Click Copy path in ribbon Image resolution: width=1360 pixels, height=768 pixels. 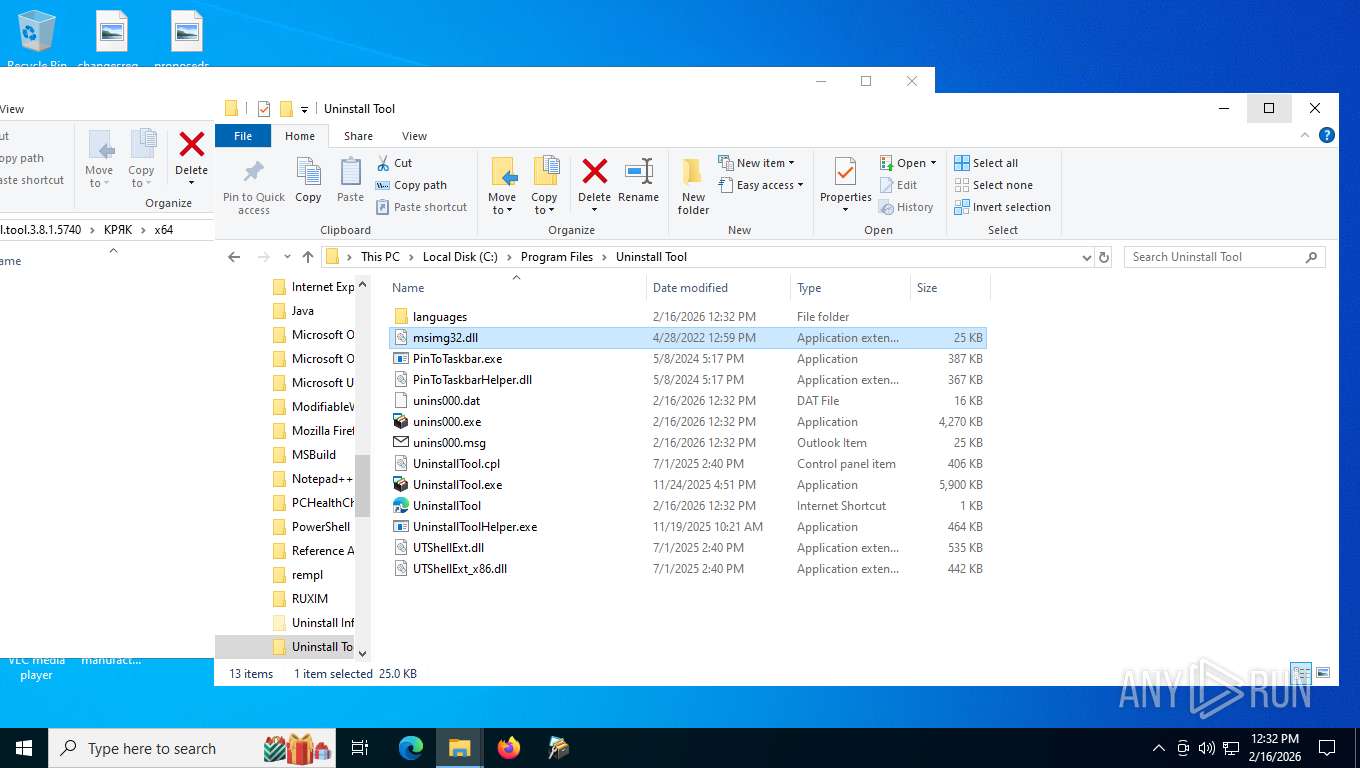[x=411, y=185]
